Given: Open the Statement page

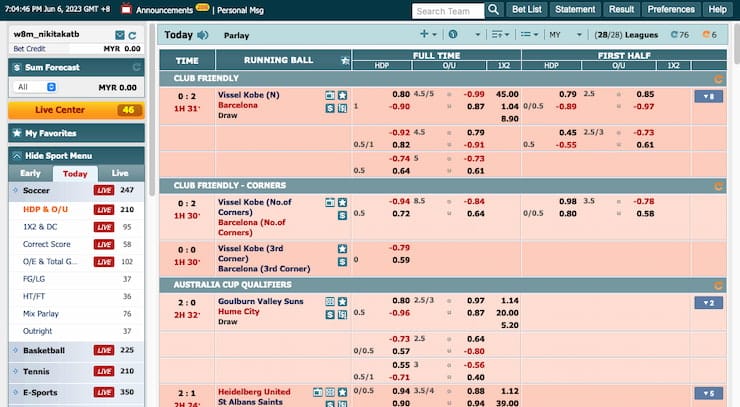Looking at the screenshot, I should (x=575, y=9).
